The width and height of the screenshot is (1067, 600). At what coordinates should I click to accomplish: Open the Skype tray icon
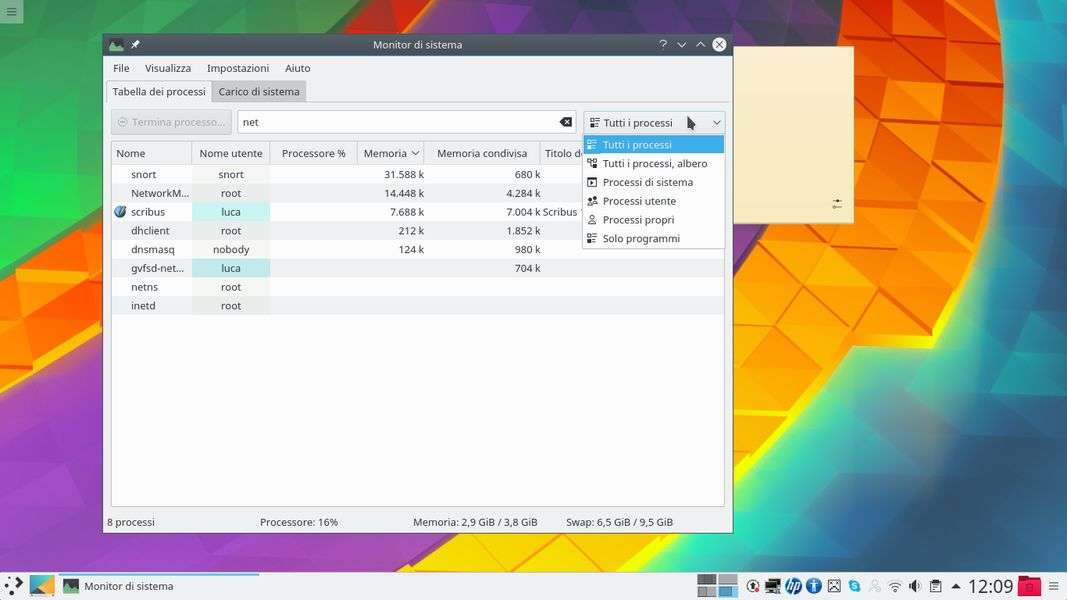click(x=855, y=586)
